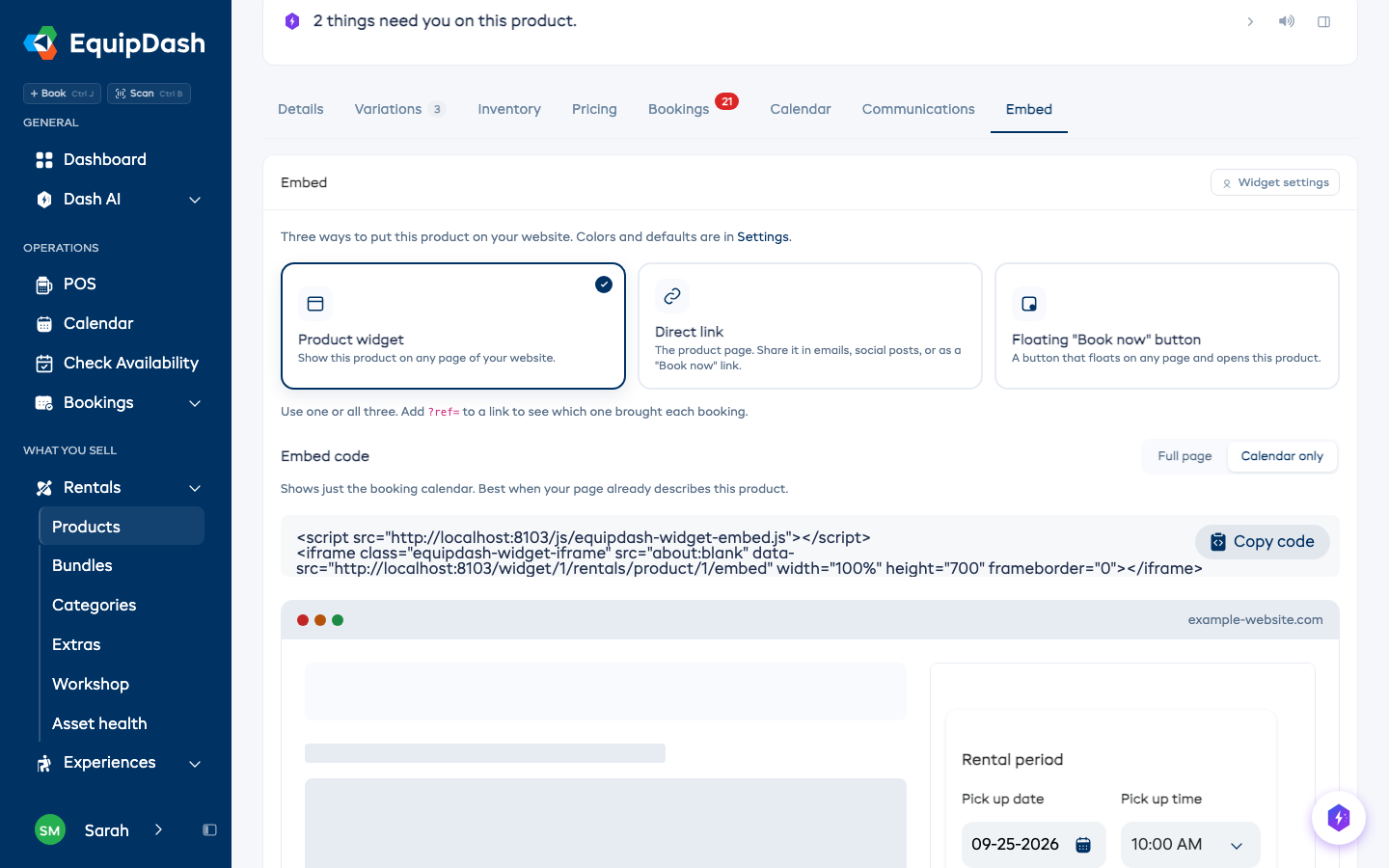The image size is (1389, 868).
Task: Open the Bookings tab with 21 badge
Action: [x=693, y=109]
